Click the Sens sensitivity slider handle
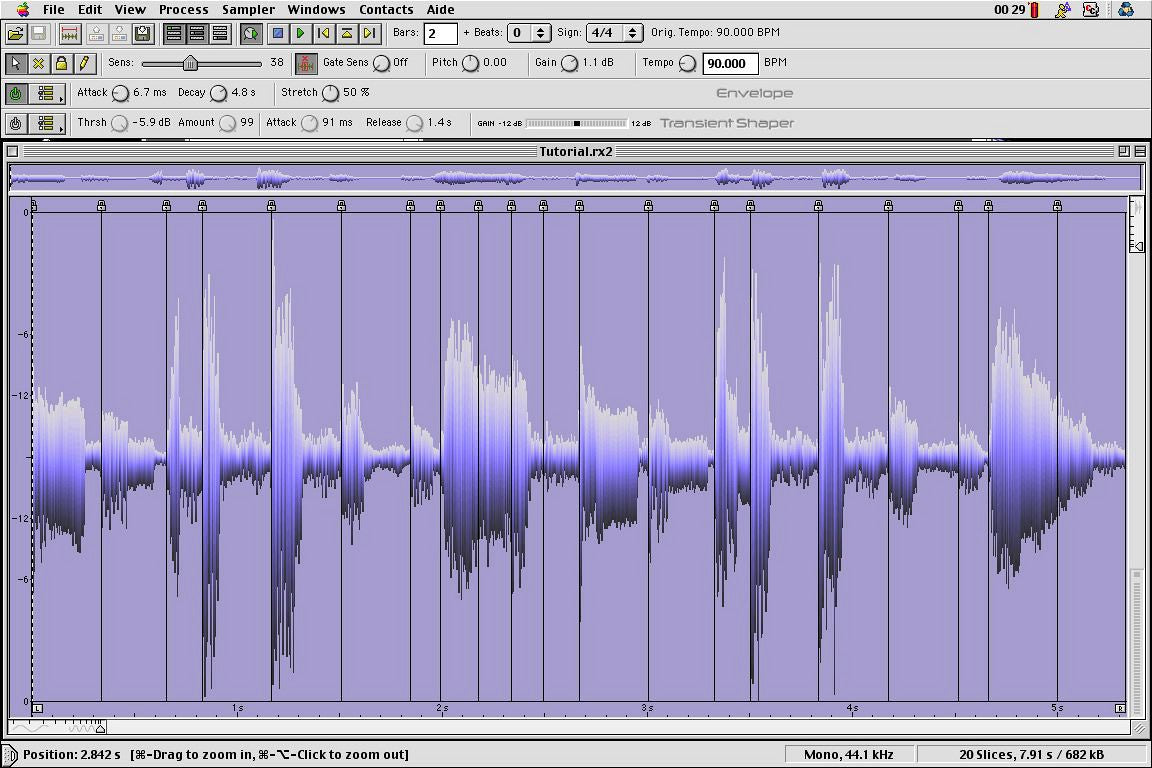The image size is (1152, 768). click(x=189, y=62)
